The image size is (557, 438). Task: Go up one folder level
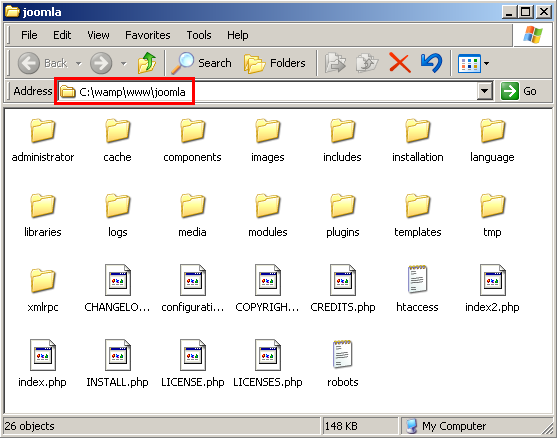click(x=147, y=63)
